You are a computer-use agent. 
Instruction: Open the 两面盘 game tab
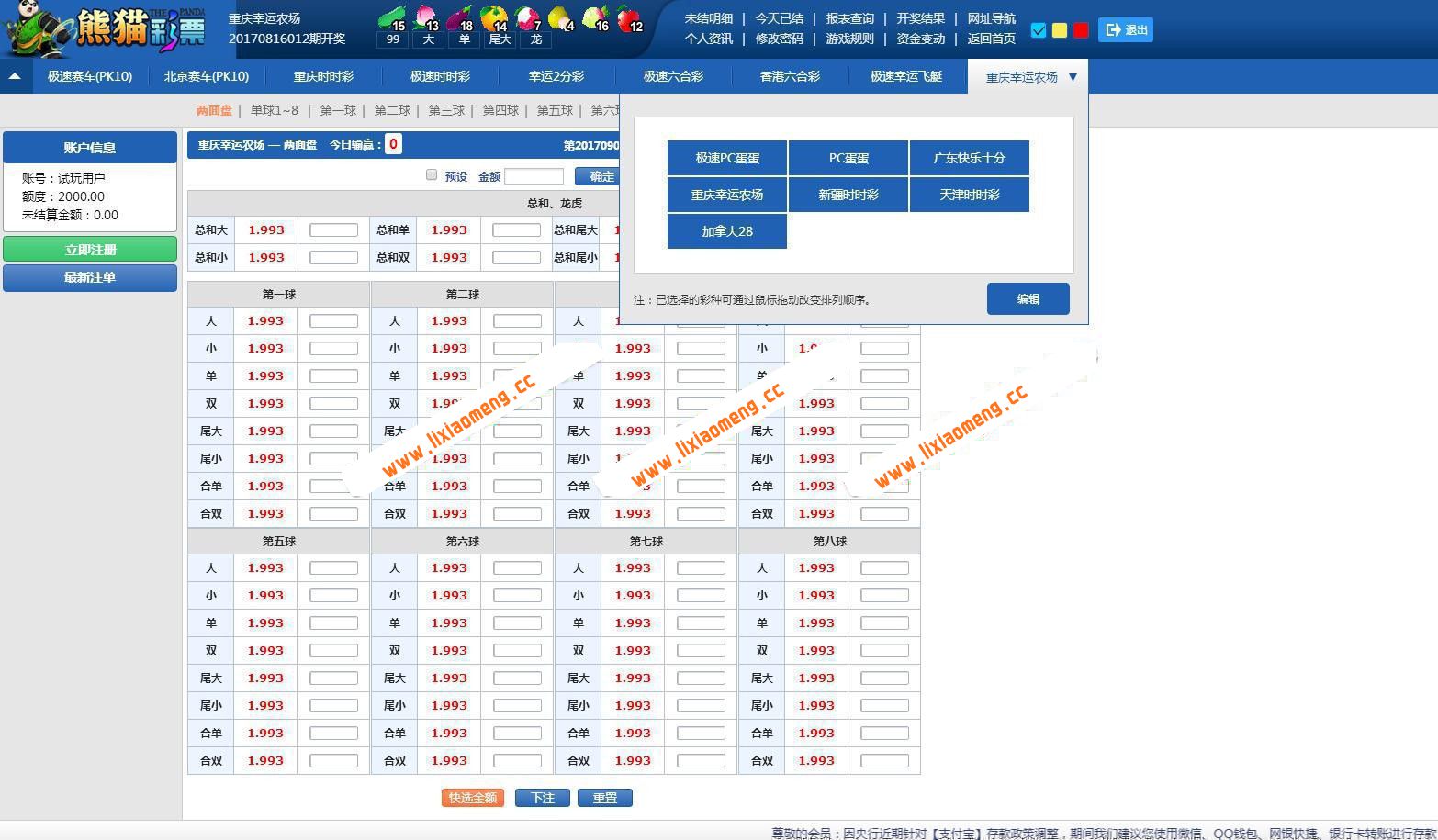point(213,109)
